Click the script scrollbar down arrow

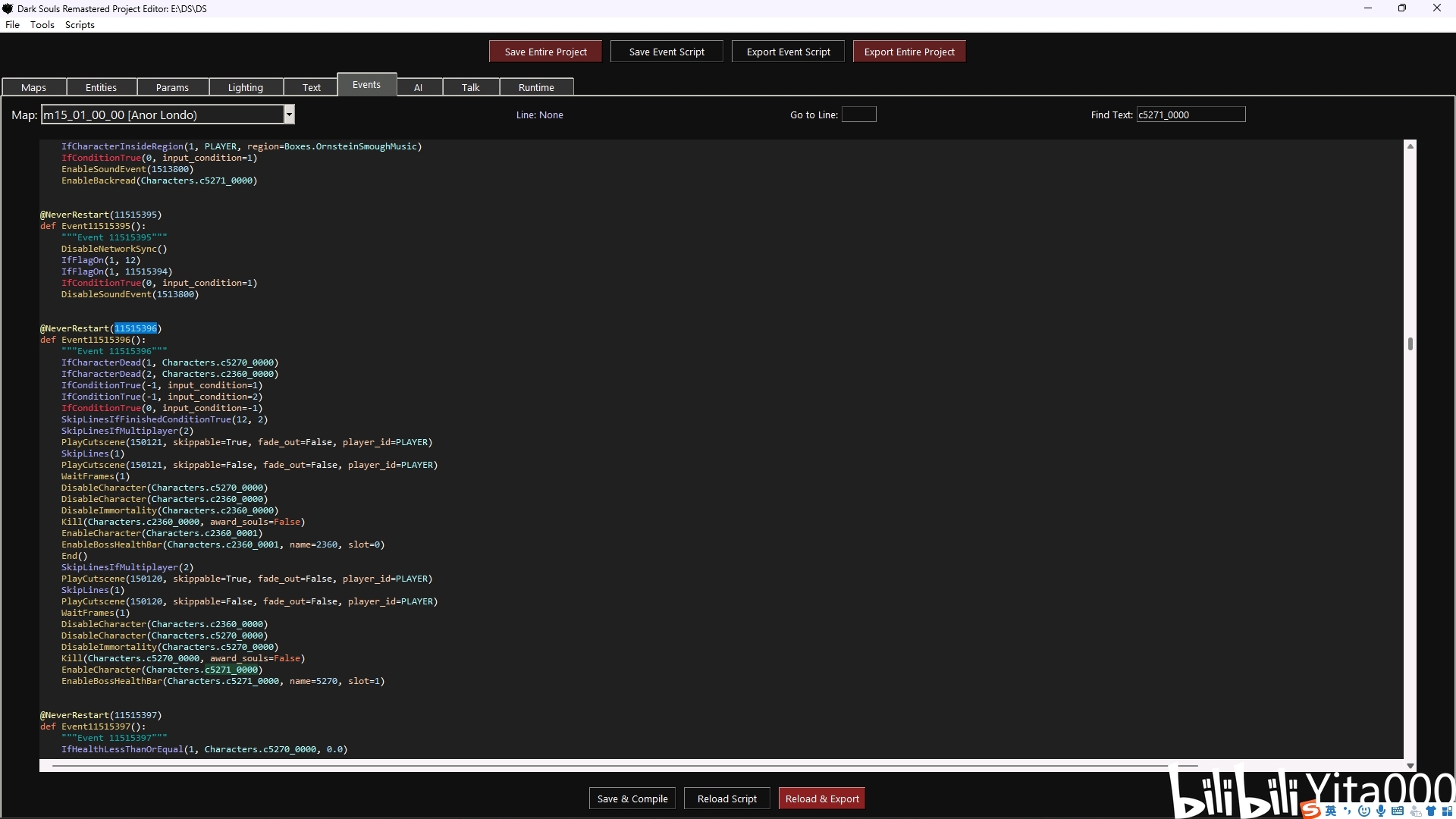tap(1410, 766)
